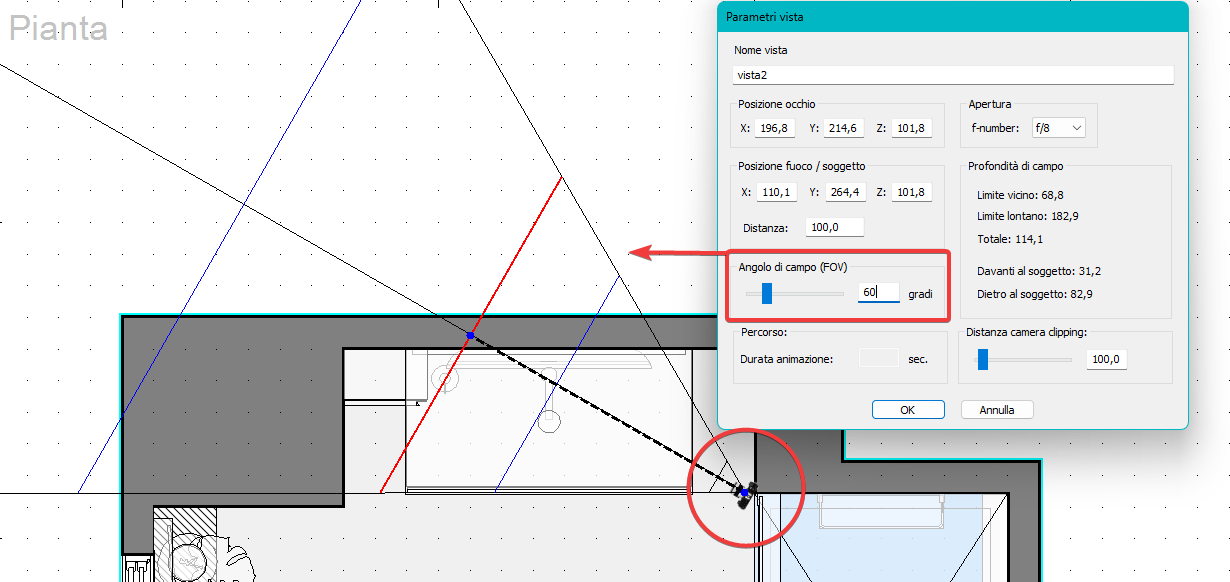Click the focus position Z field

[x=911, y=192]
